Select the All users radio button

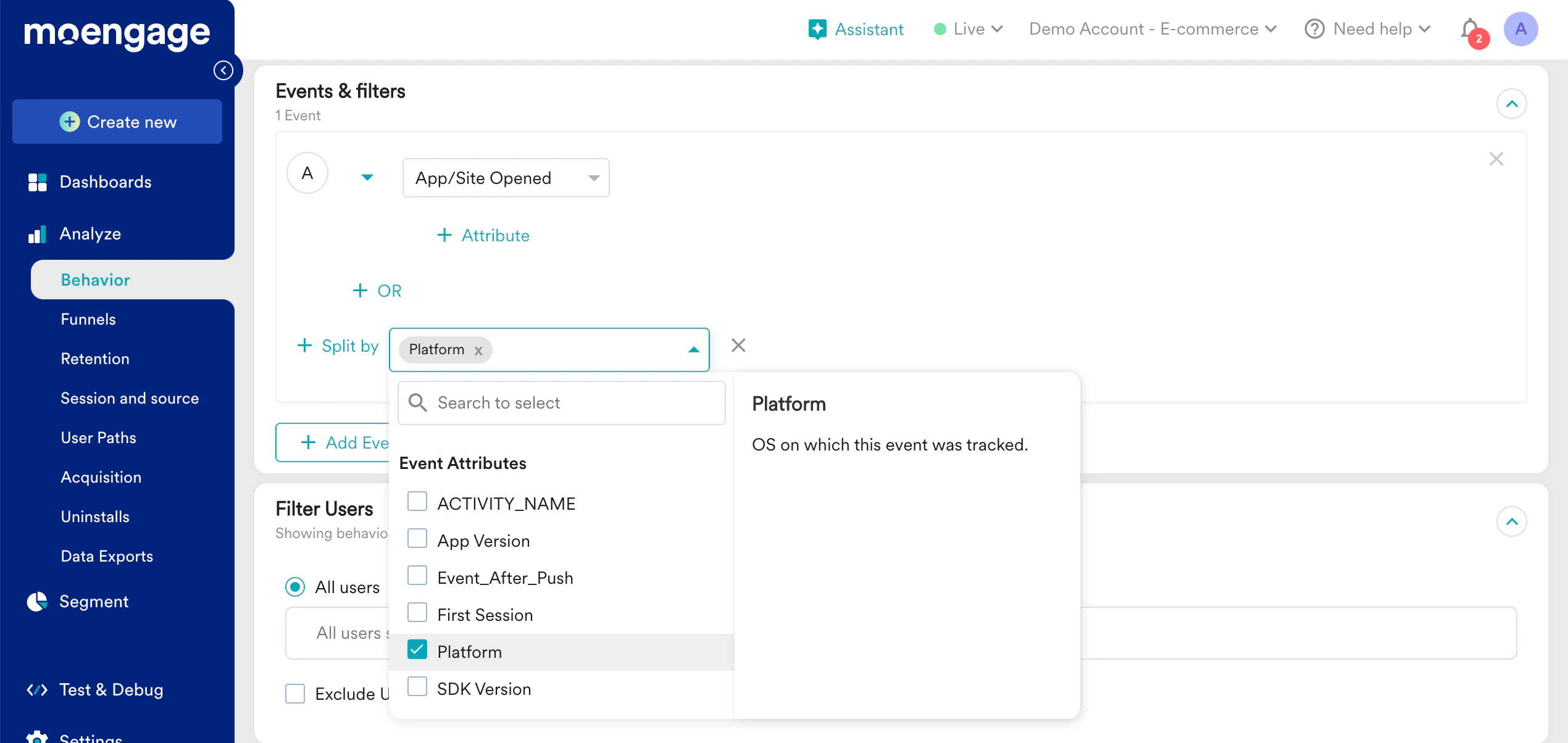coord(295,587)
